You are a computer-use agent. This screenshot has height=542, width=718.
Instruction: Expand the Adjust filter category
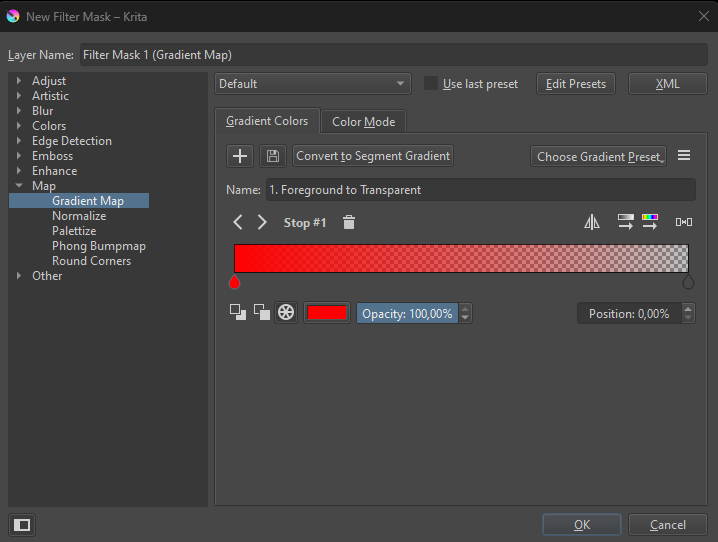19,81
